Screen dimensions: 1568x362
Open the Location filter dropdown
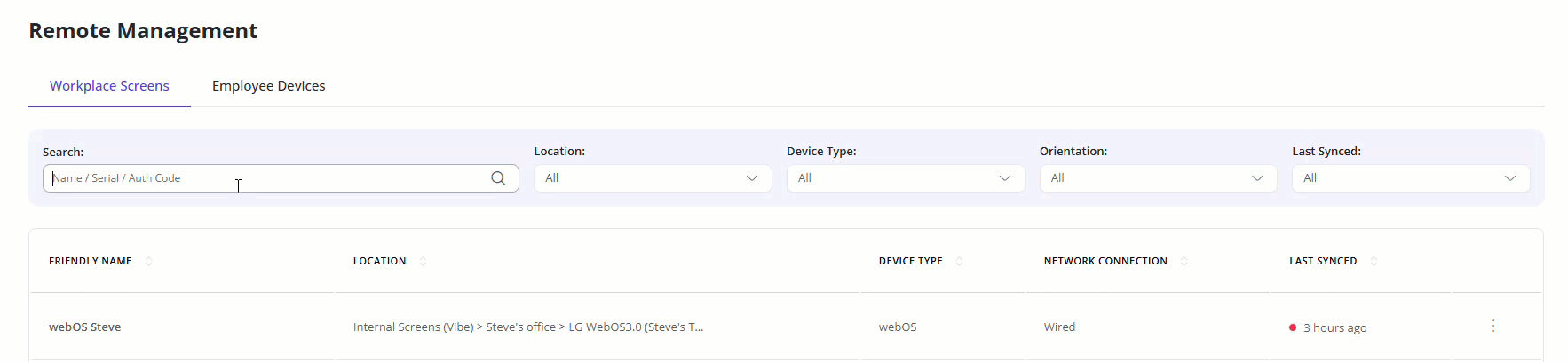pyautogui.click(x=653, y=178)
